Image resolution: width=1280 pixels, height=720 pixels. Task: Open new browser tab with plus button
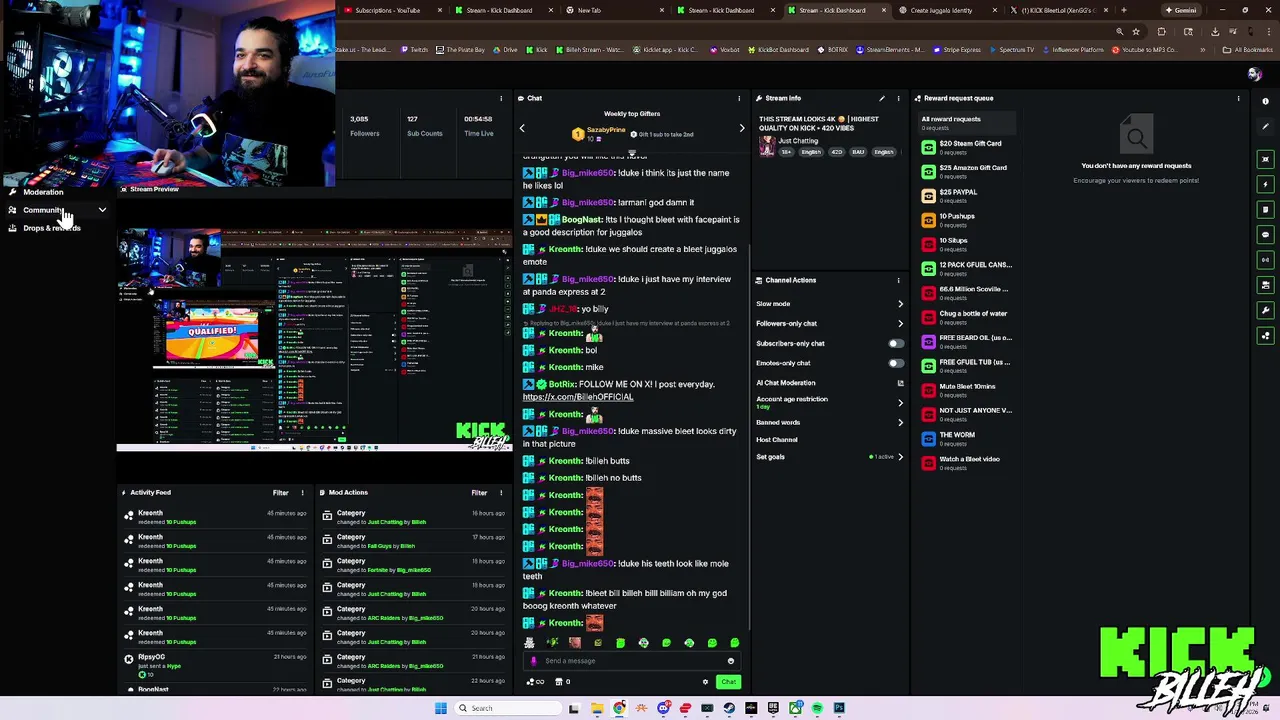click(1123, 10)
